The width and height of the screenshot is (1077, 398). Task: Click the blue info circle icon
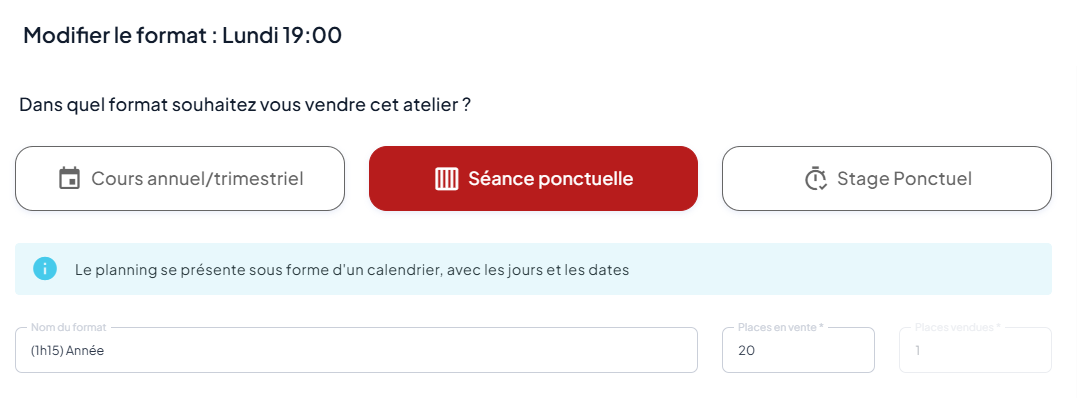click(x=45, y=269)
